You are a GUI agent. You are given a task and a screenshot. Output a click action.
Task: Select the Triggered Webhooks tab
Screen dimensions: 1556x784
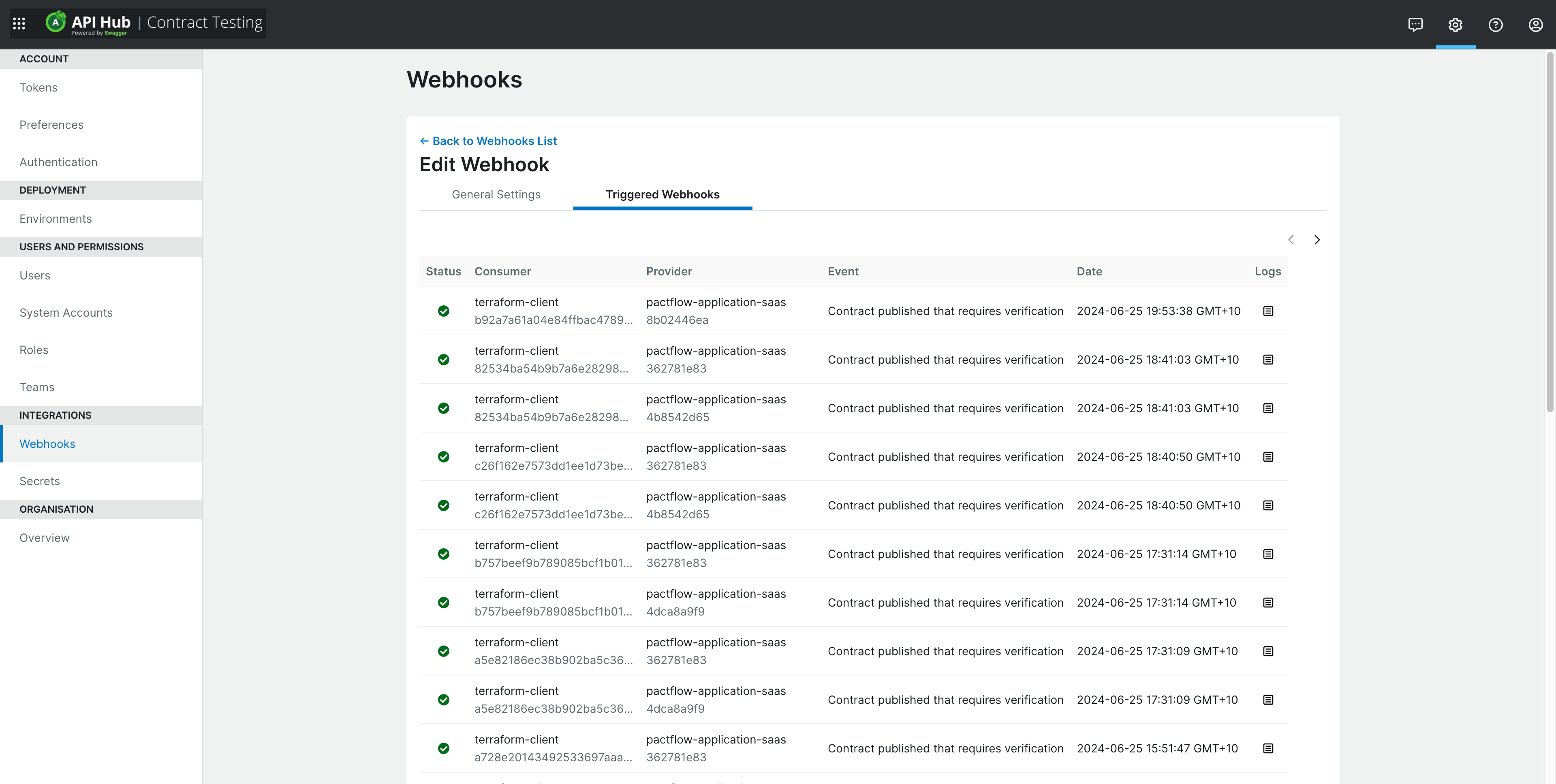pyautogui.click(x=662, y=194)
